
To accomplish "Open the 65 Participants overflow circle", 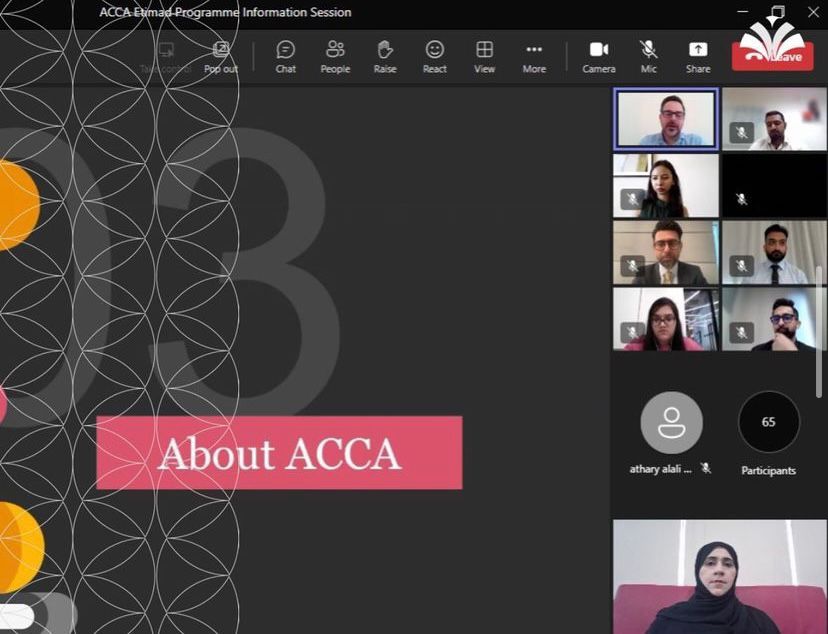I will (768, 422).
